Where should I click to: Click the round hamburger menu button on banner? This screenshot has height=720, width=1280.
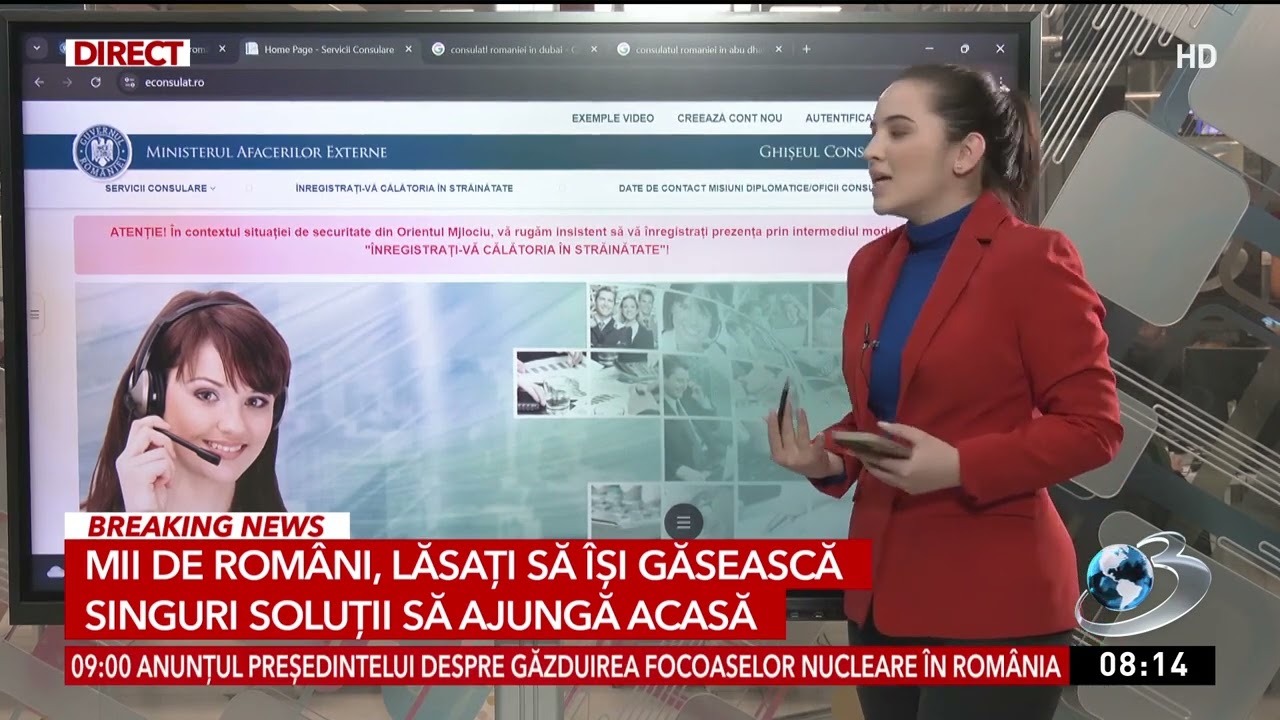(x=684, y=522)
